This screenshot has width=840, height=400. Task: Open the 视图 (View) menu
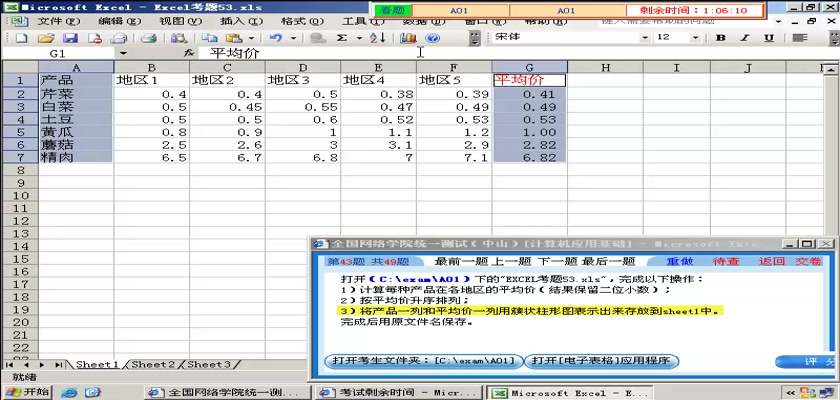click(x=181, y=21)
